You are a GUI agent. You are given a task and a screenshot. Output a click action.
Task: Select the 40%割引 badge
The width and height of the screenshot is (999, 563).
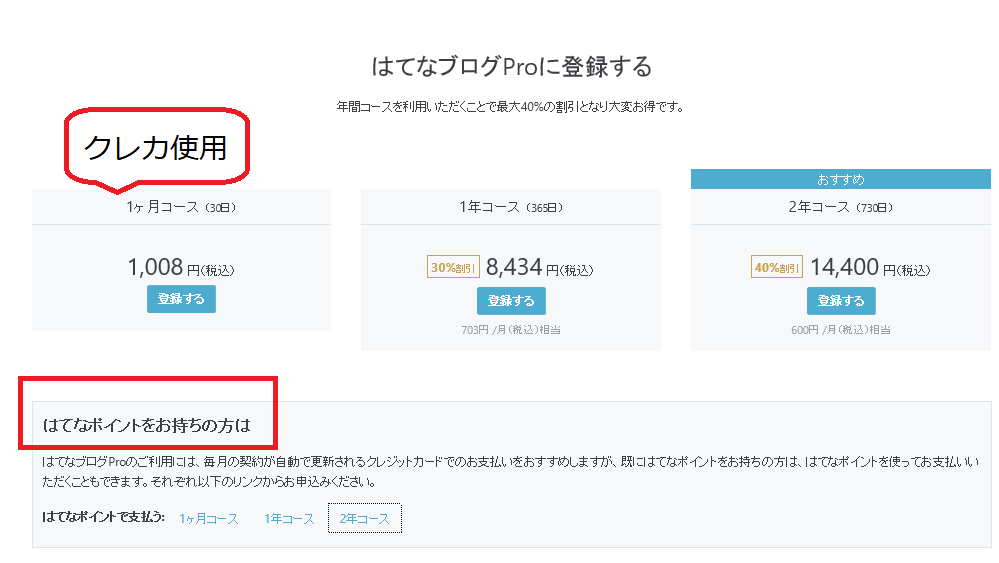click(x=777, y=267)
